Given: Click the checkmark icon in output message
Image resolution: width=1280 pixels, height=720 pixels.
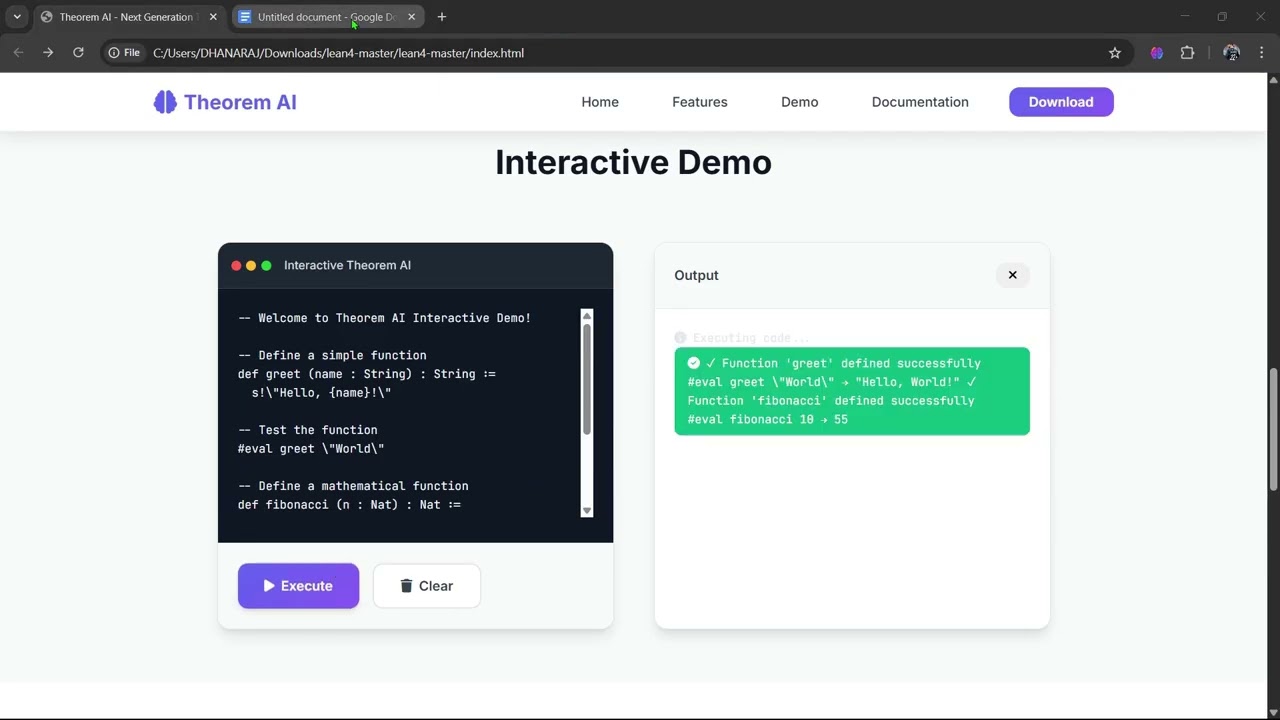Looking at the screenshot, I should coord(694,363).
